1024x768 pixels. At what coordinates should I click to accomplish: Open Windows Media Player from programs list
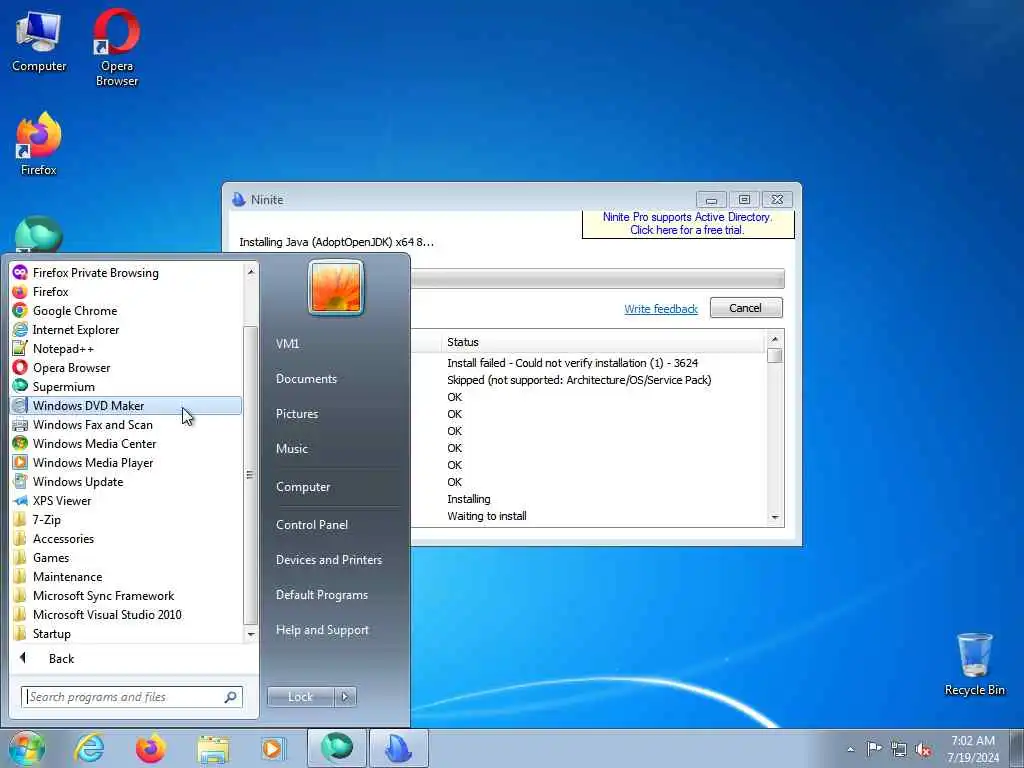click(126, 462)
